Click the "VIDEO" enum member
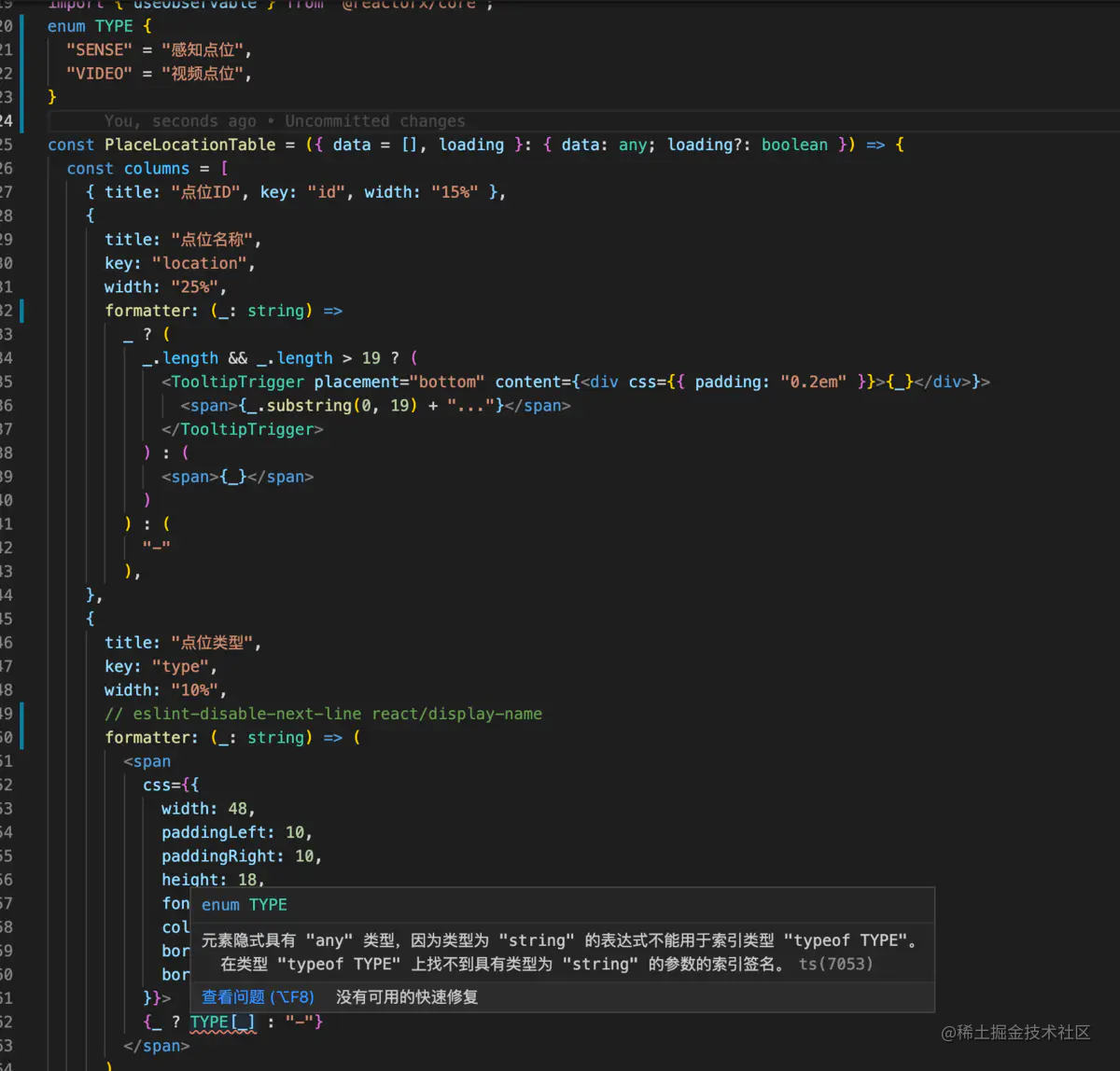Viewport: 1120px width, 1071px height. point(98,73)
